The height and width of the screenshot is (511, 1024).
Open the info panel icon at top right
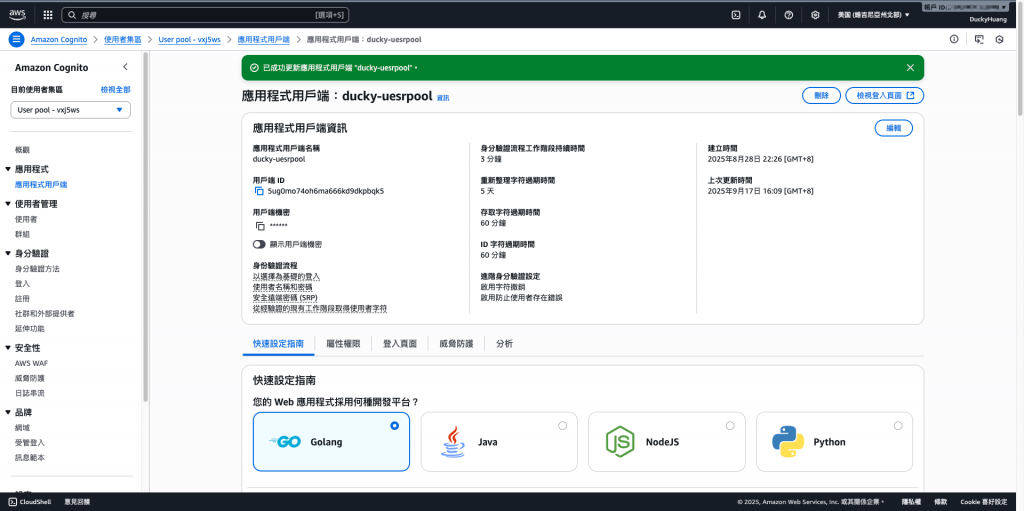point(954,39)
